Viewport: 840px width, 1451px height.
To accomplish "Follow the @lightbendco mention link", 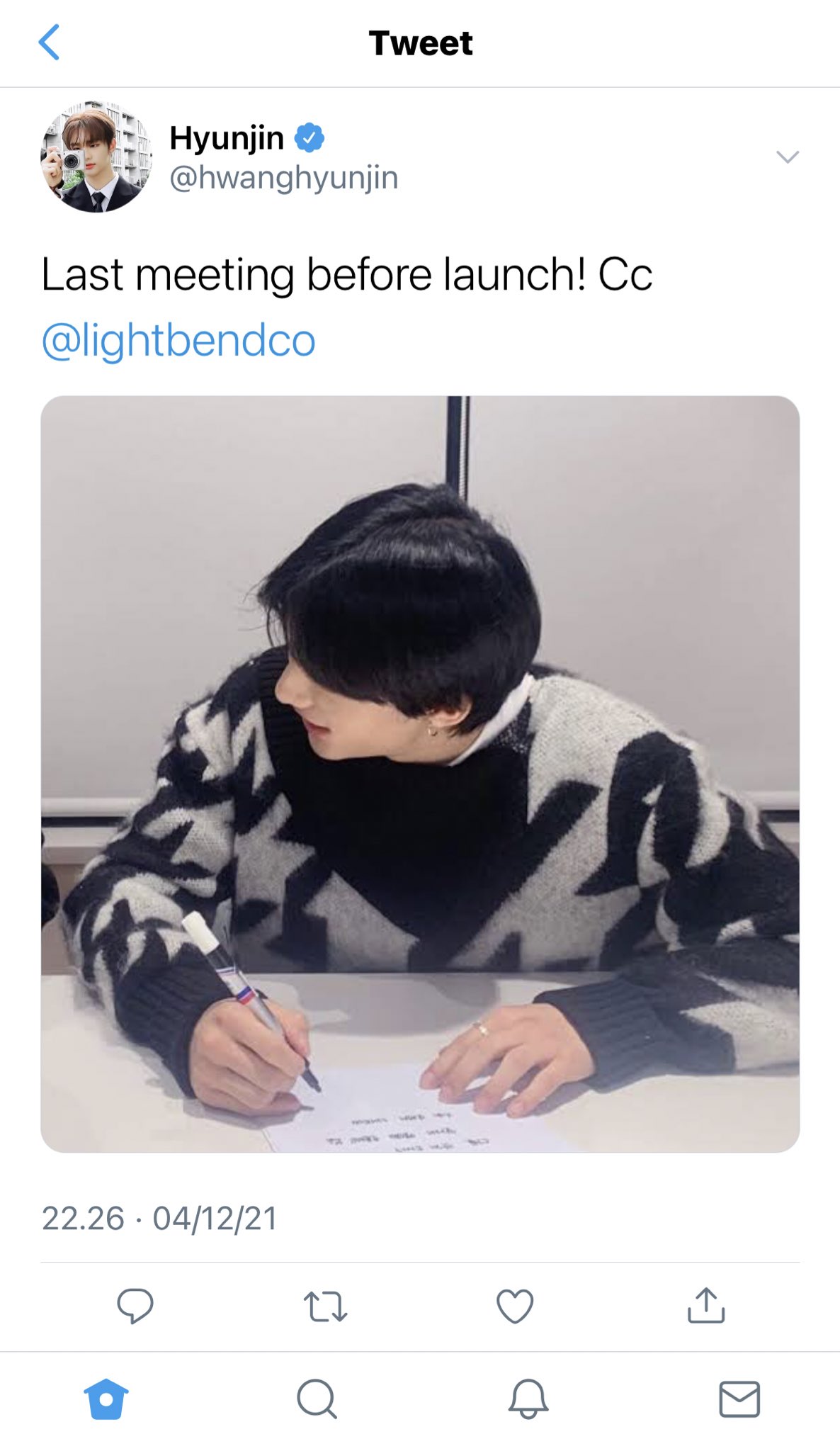I will 178,340.
